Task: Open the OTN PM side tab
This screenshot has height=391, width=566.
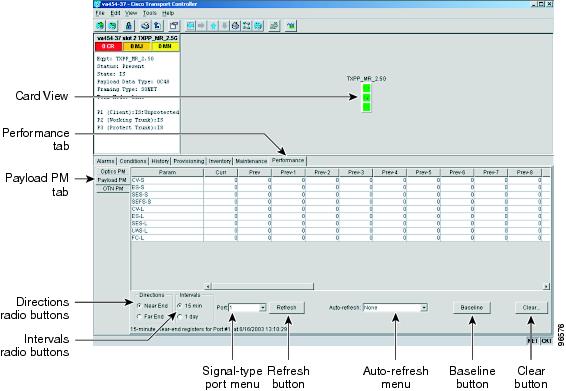Action: pos(113,188)
